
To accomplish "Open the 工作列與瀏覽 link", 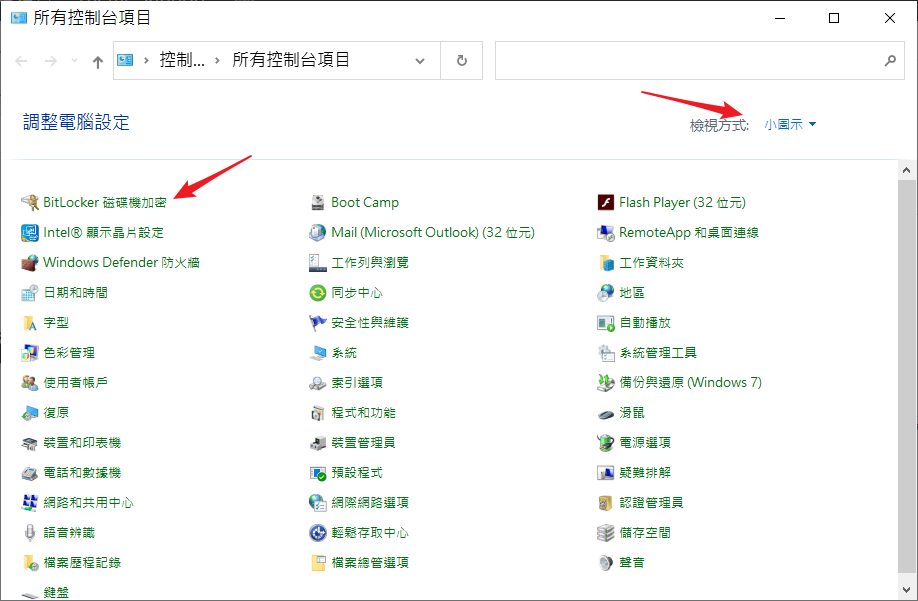I will 370,262.
